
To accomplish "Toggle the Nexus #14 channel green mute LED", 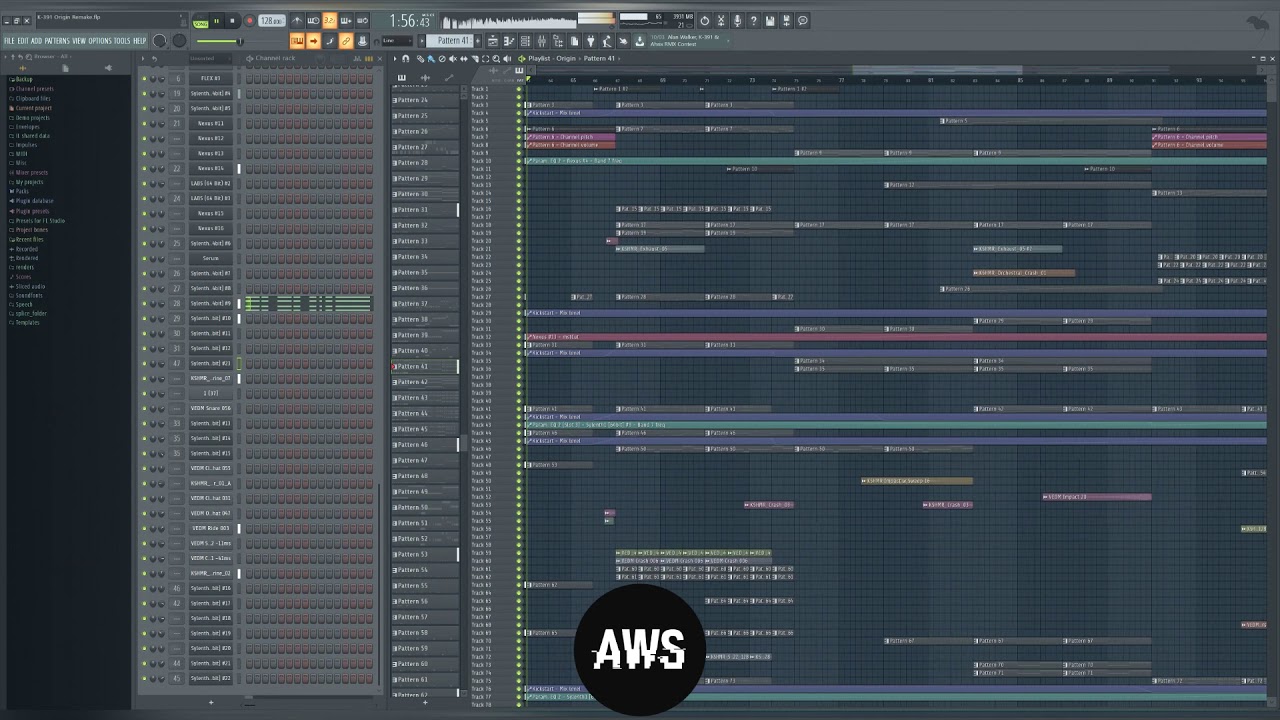I will coord(144,169).
